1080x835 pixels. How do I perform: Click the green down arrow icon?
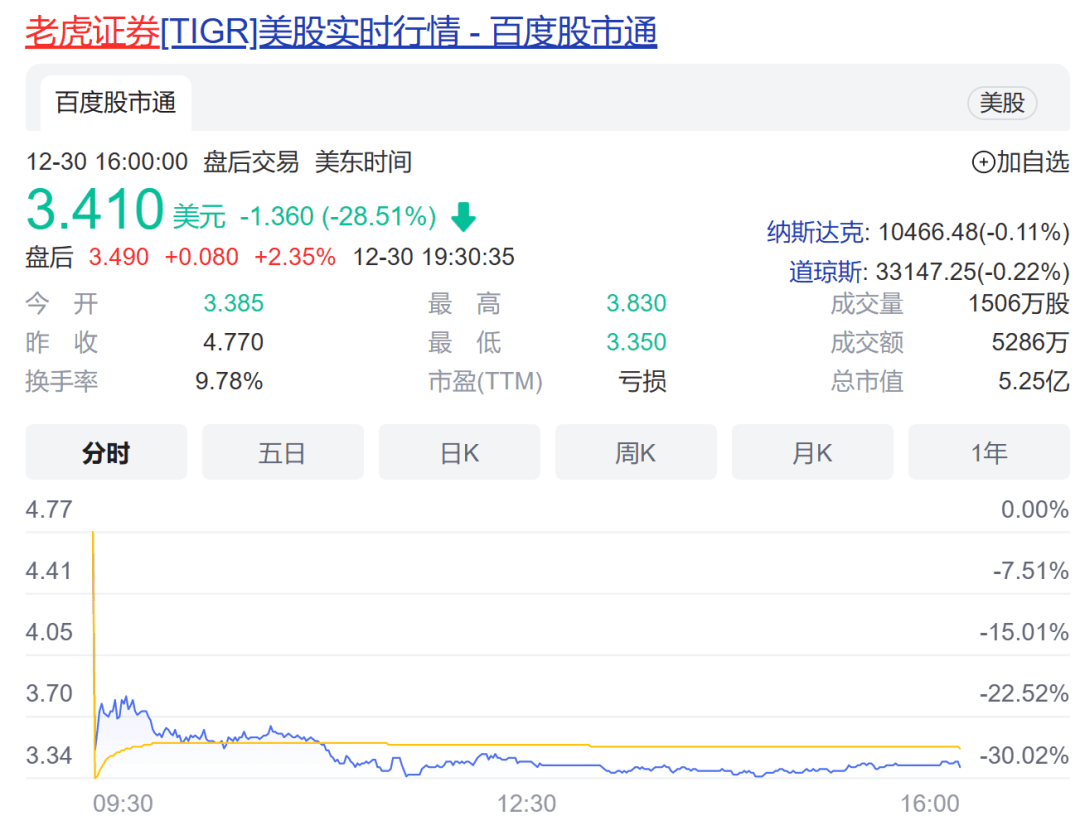tap(463, 216)
